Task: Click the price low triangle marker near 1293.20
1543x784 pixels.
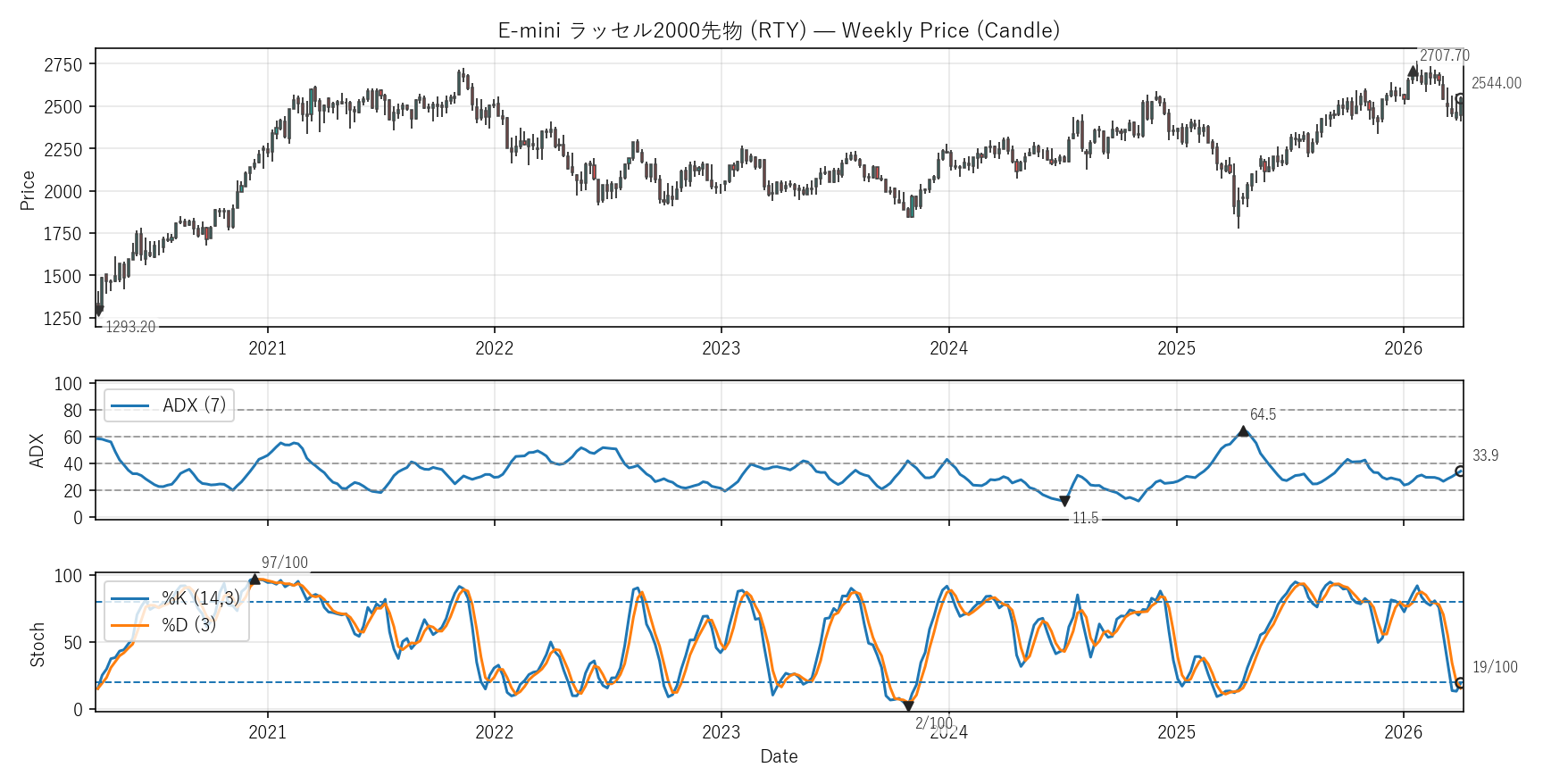Action: click(98, 312)
